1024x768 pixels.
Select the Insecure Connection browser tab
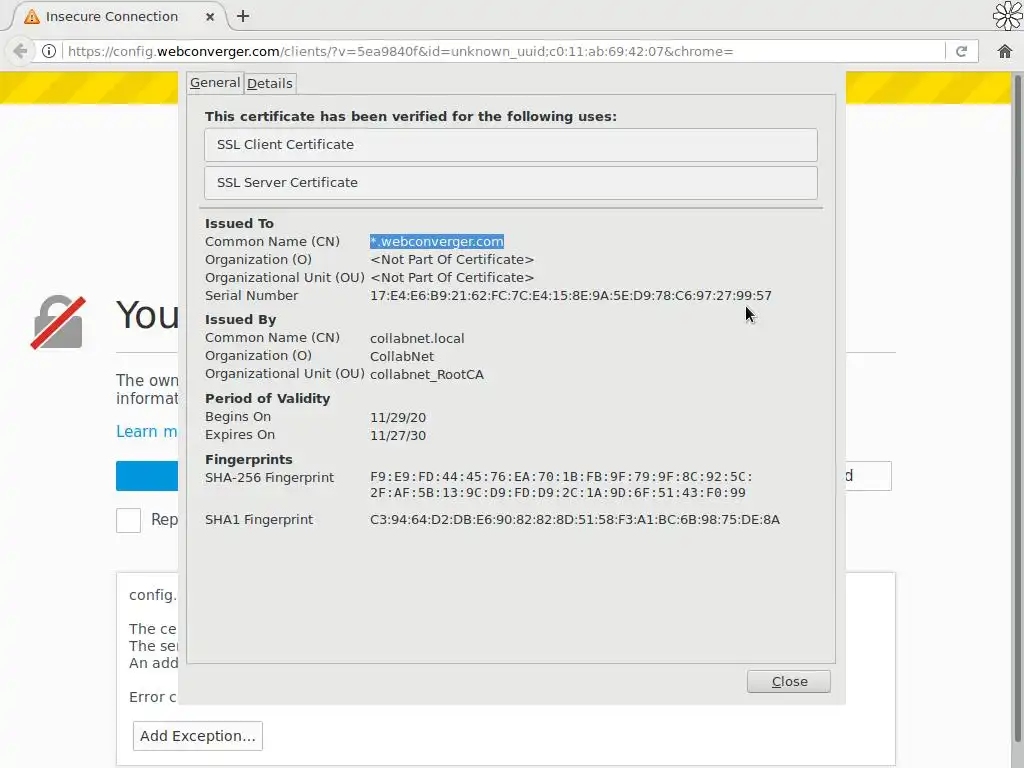point(119,16)
